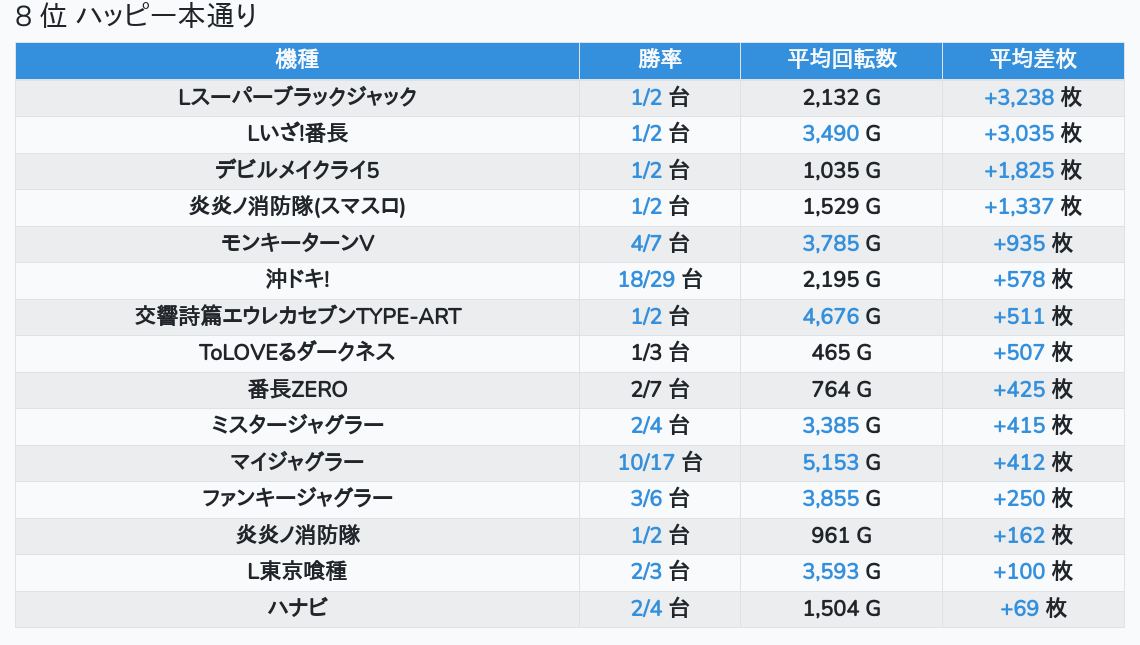
Task: Click the 8位 ハッピー本通り heading
Action: [137, 17]
